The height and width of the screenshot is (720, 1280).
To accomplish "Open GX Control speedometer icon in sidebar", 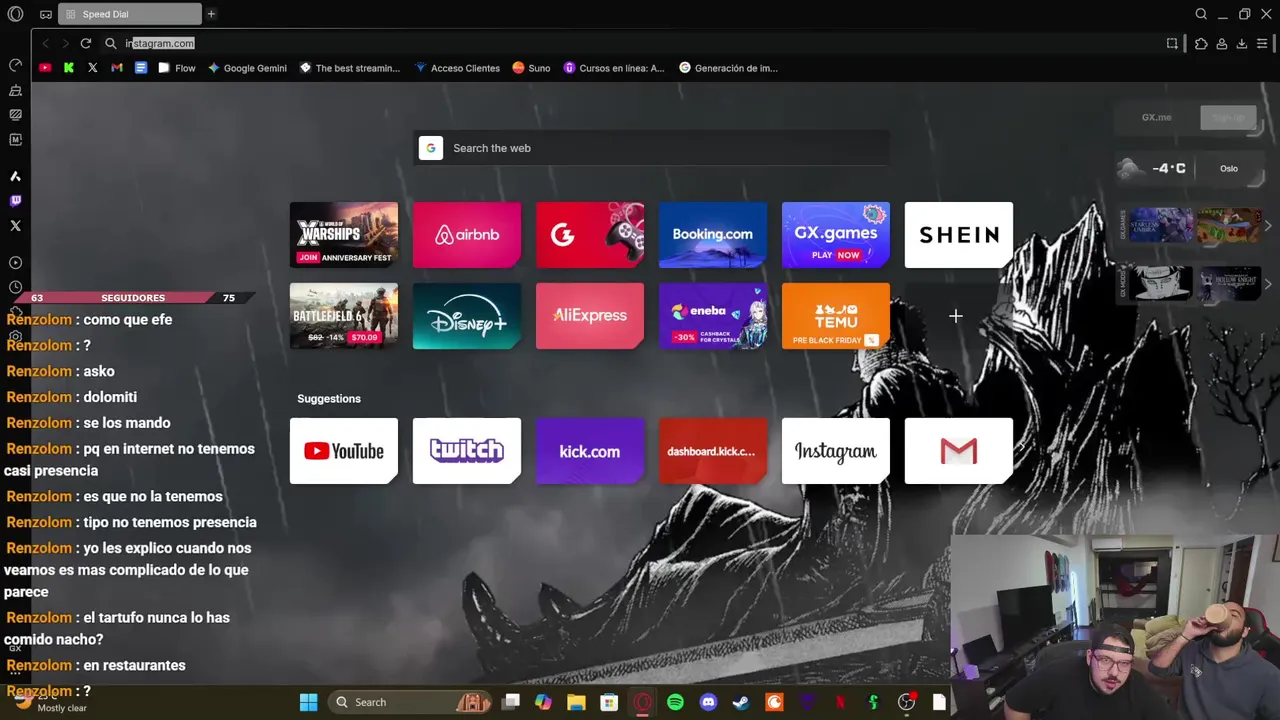I will point(15,65).
